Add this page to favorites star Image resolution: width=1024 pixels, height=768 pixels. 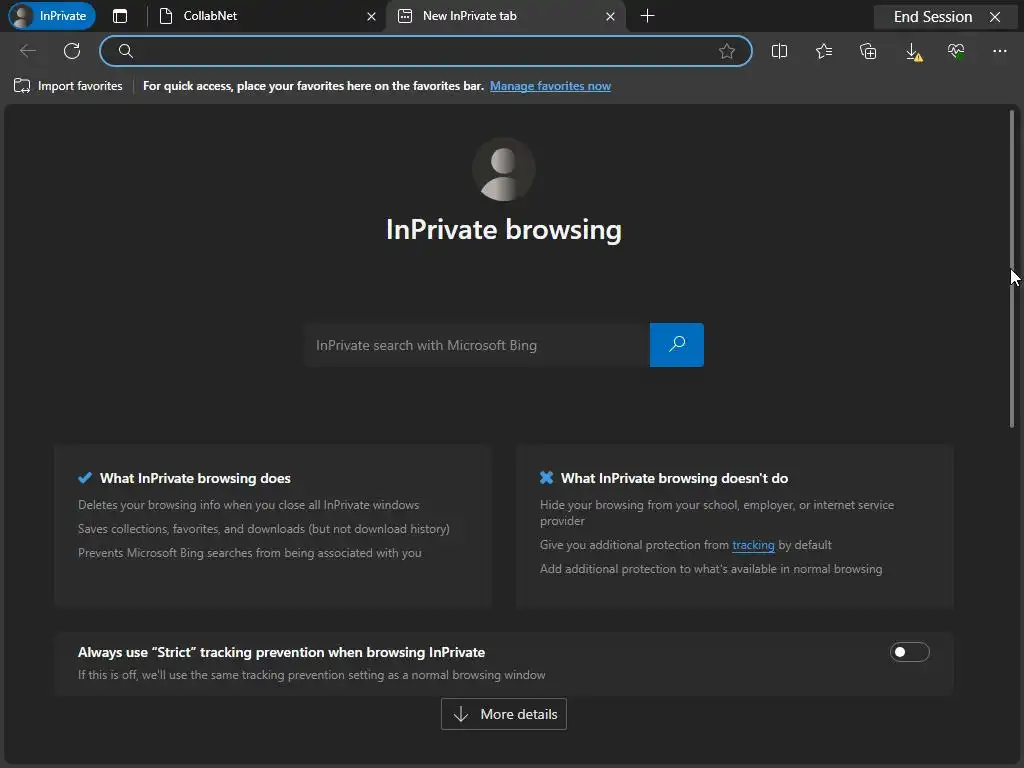coord(726,51)
